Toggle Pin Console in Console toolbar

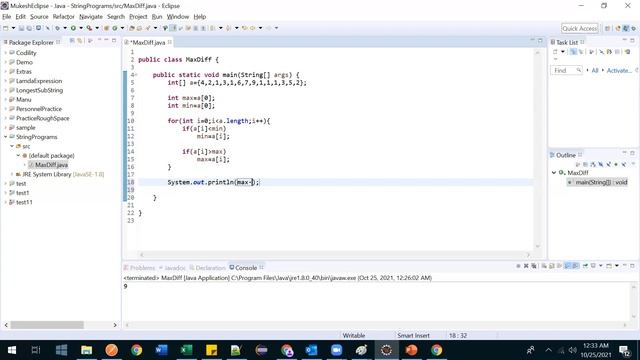(x=585, y=266)
